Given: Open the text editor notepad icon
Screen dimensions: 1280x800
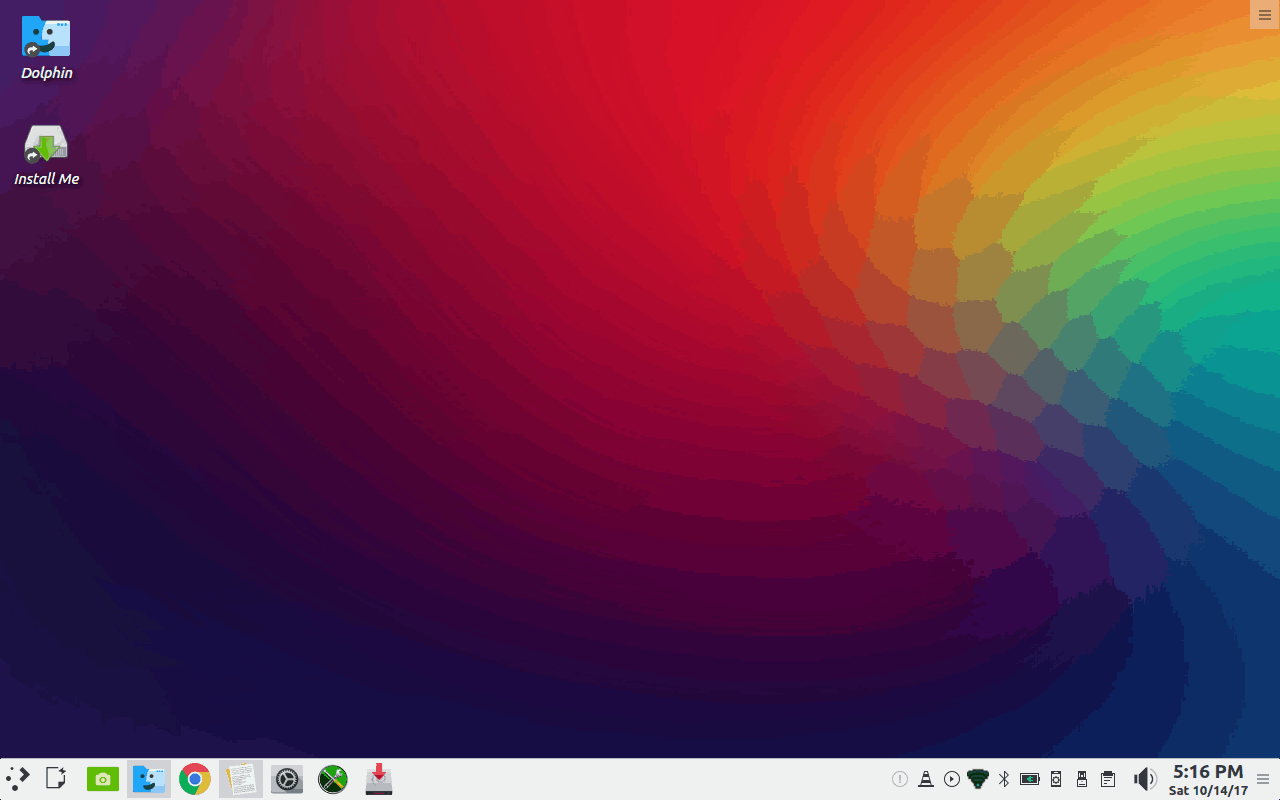Looking at the screenshot, I should point(241,779).
